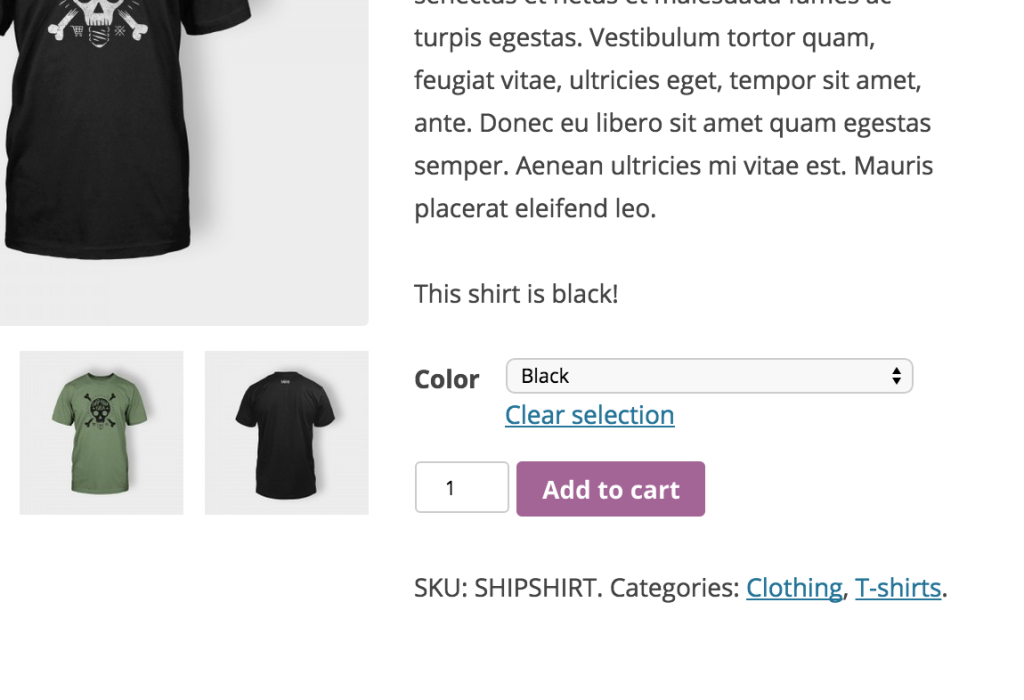Click T-shirts in the categories line

click(898, 588)
